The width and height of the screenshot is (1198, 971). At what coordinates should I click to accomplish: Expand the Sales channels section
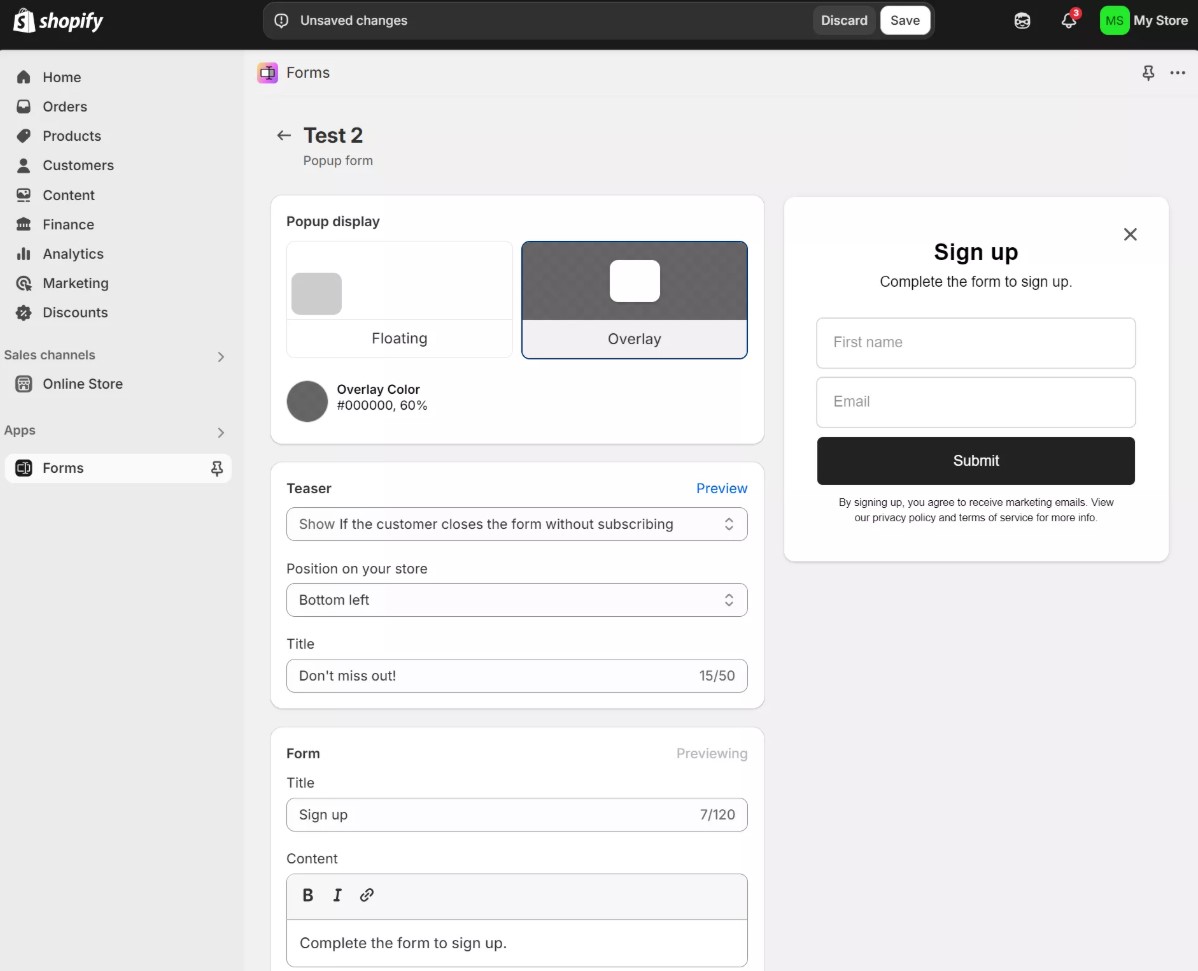[x=220, y=356]
